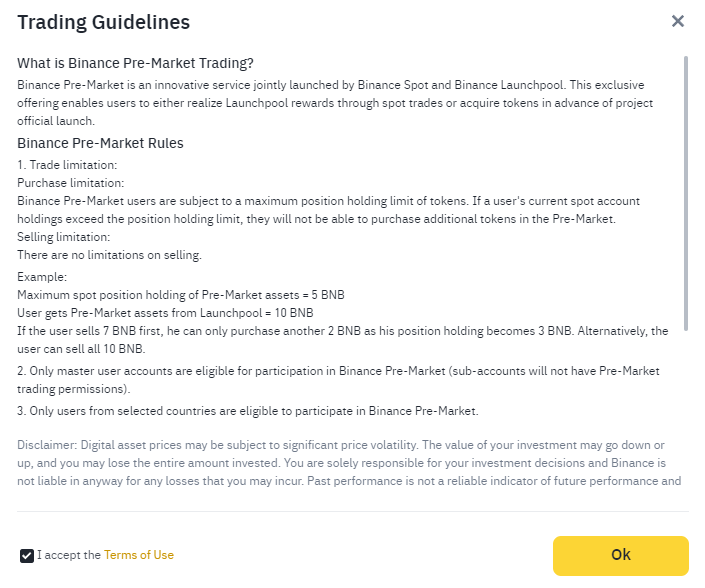Click the no limitations on selling sentence

tap(109, 255)
